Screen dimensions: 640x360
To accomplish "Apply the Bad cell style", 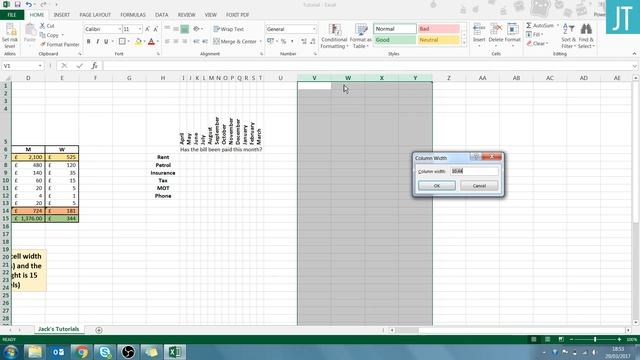I will [439, 29].
